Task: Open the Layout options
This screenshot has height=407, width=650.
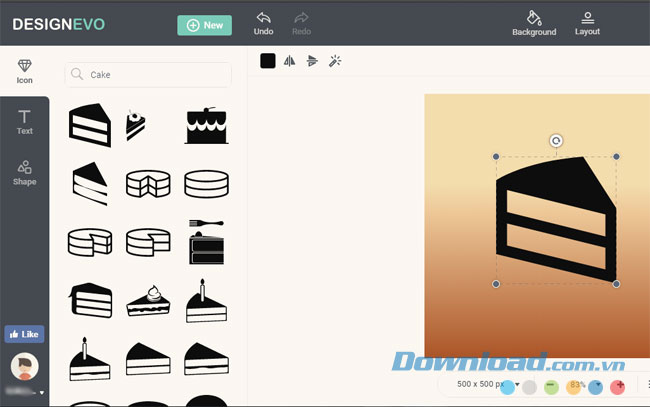Action: tap(587, 18)
